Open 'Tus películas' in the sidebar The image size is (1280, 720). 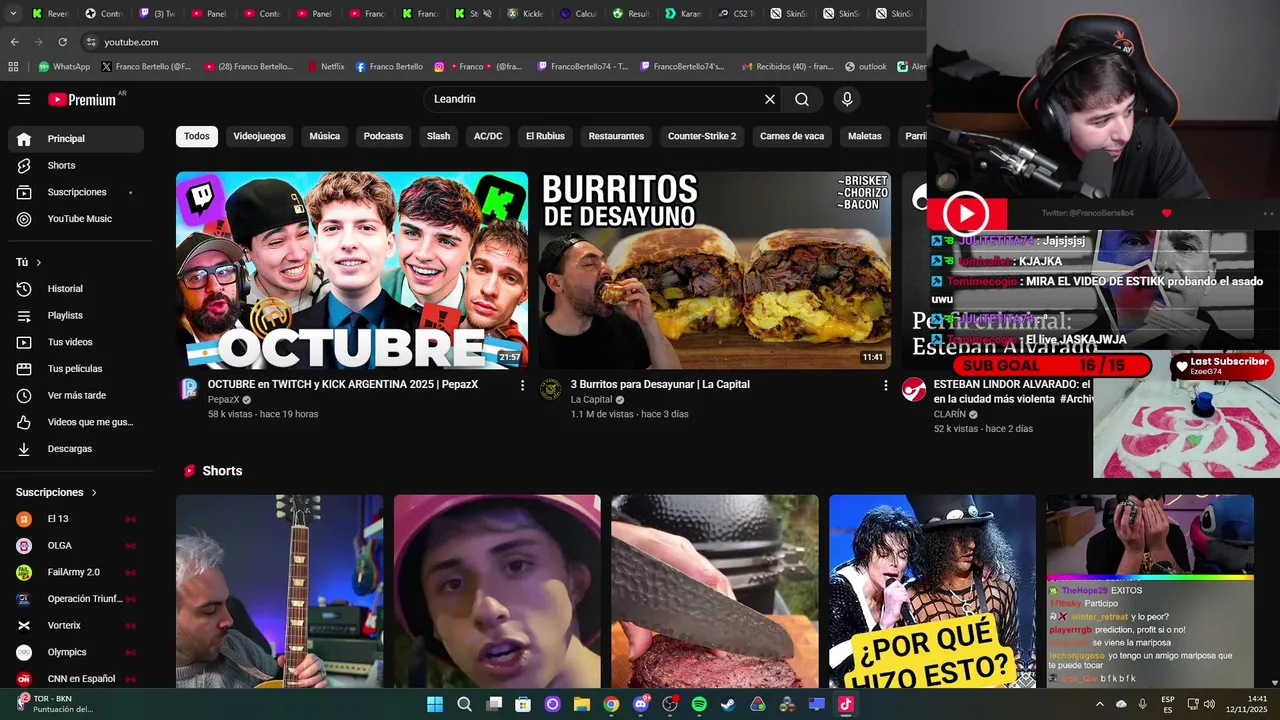coord(76,369)
